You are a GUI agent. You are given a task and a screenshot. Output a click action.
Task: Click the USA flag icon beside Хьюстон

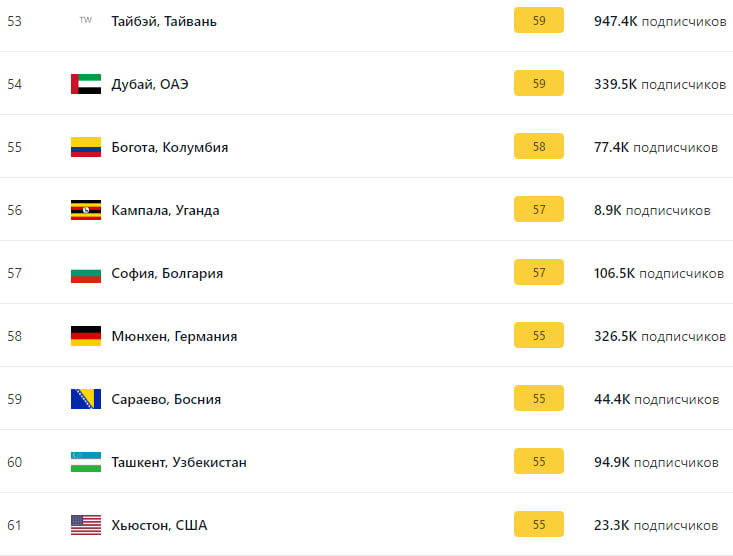click(x=86, y=525)
